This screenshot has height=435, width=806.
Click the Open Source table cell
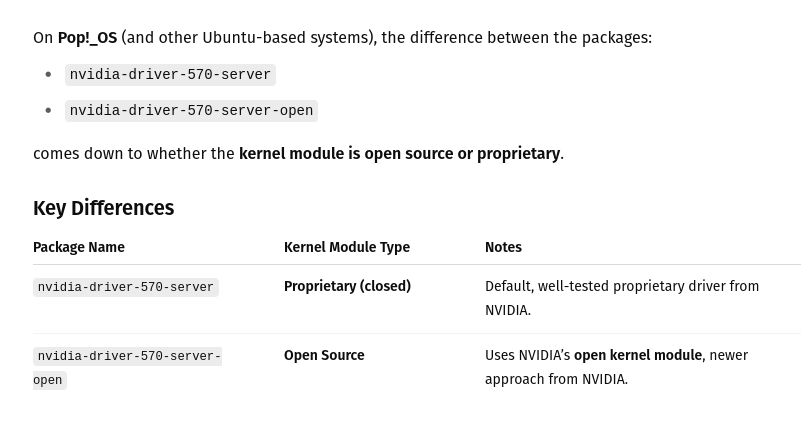tap(324, 355)
